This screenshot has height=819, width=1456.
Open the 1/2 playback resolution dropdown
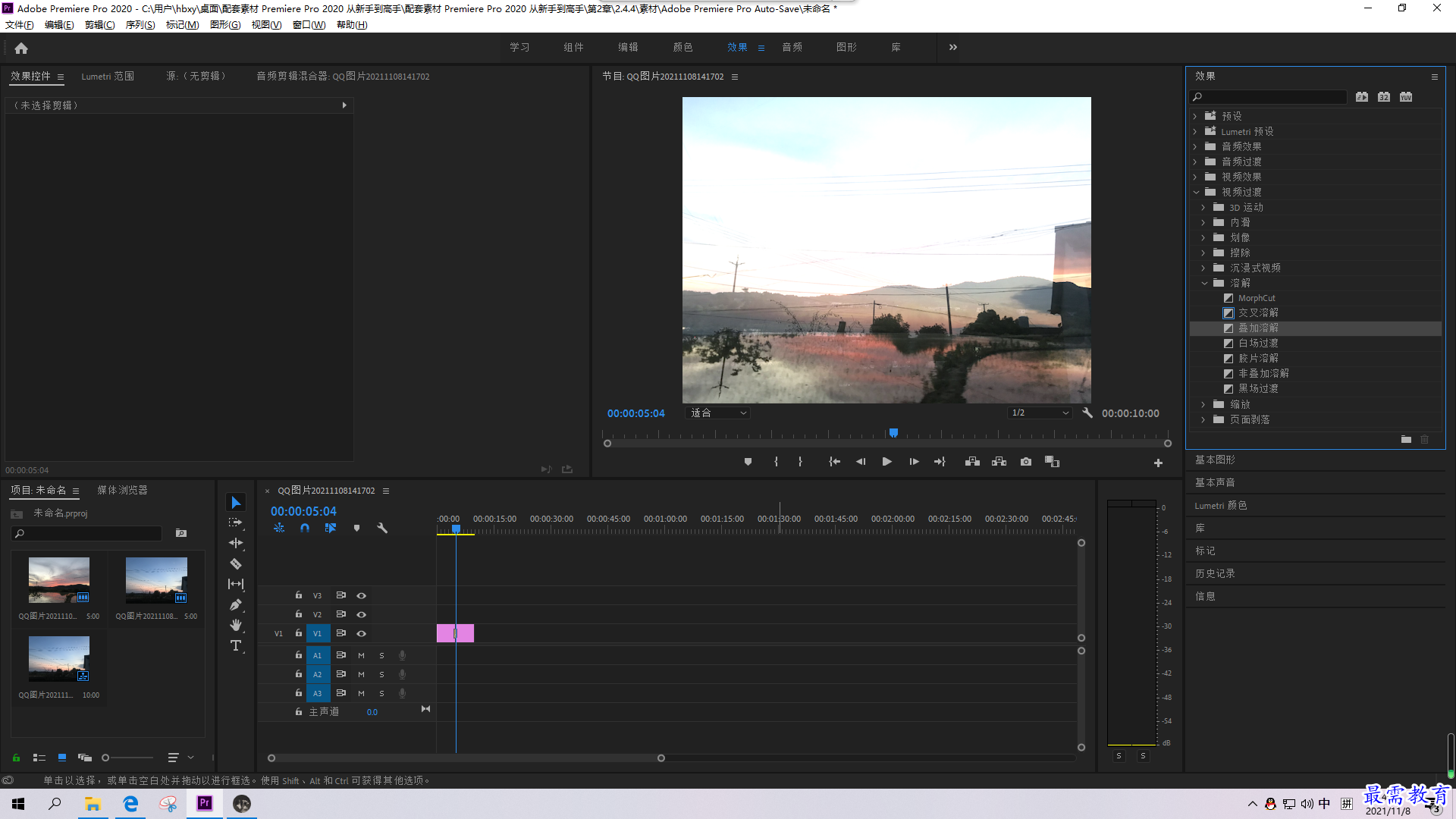[x=1040, y=413]
